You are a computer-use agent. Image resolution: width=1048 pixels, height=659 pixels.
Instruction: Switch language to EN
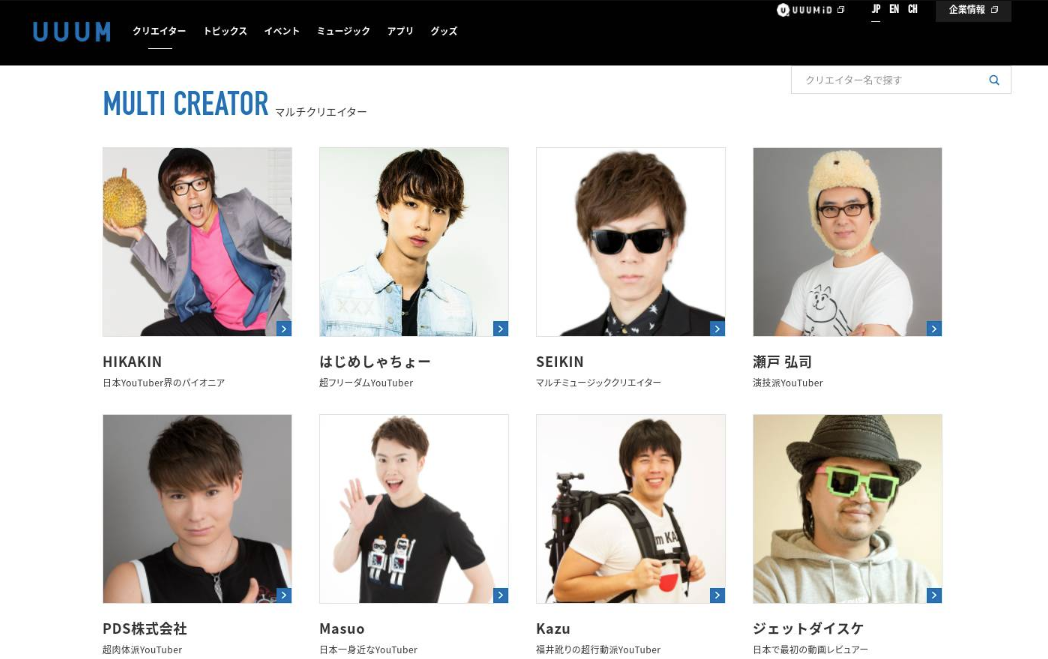click(894, 9)
